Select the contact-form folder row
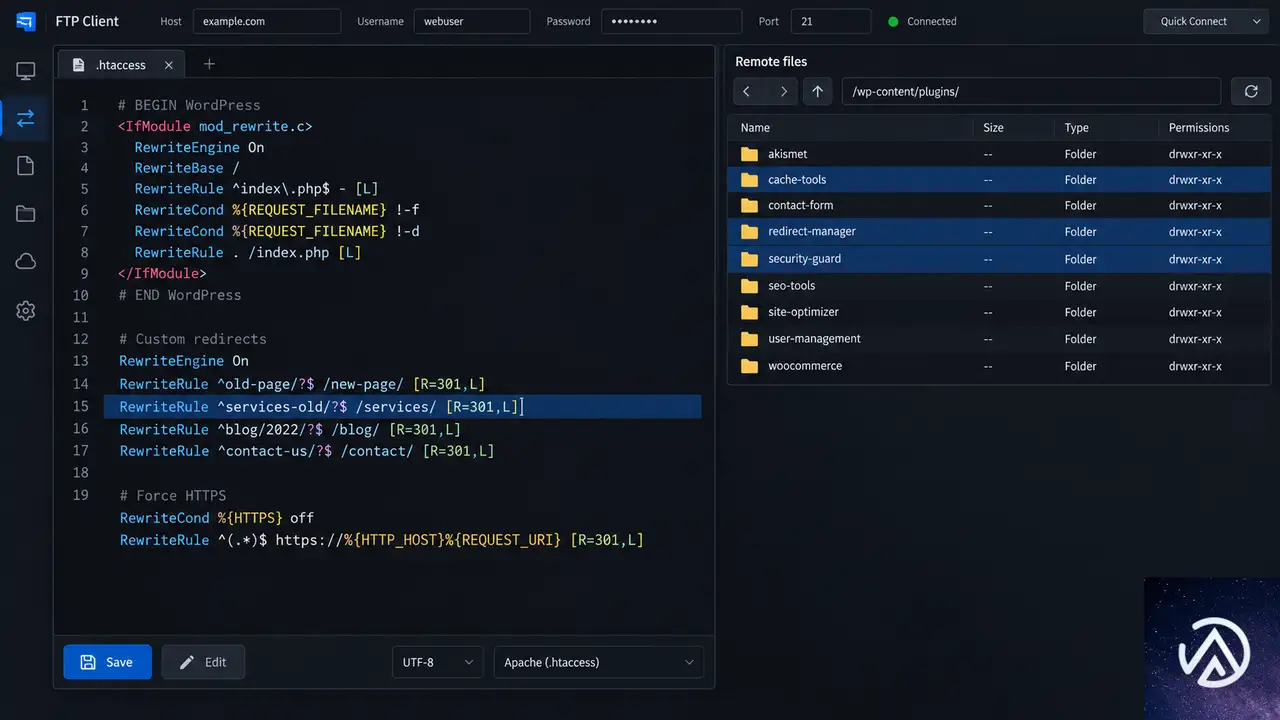 [999, 205]
